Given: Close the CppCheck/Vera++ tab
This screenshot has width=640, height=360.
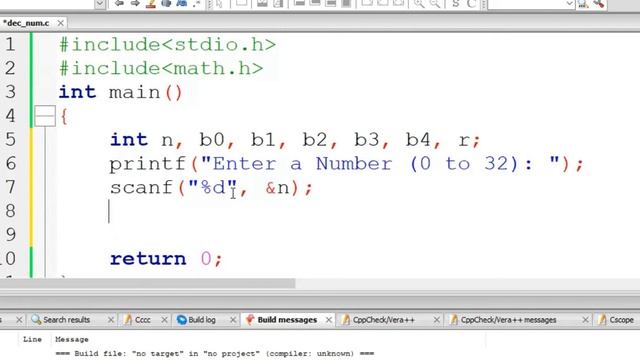Looking at the screenshot, I should coord(436,320).
